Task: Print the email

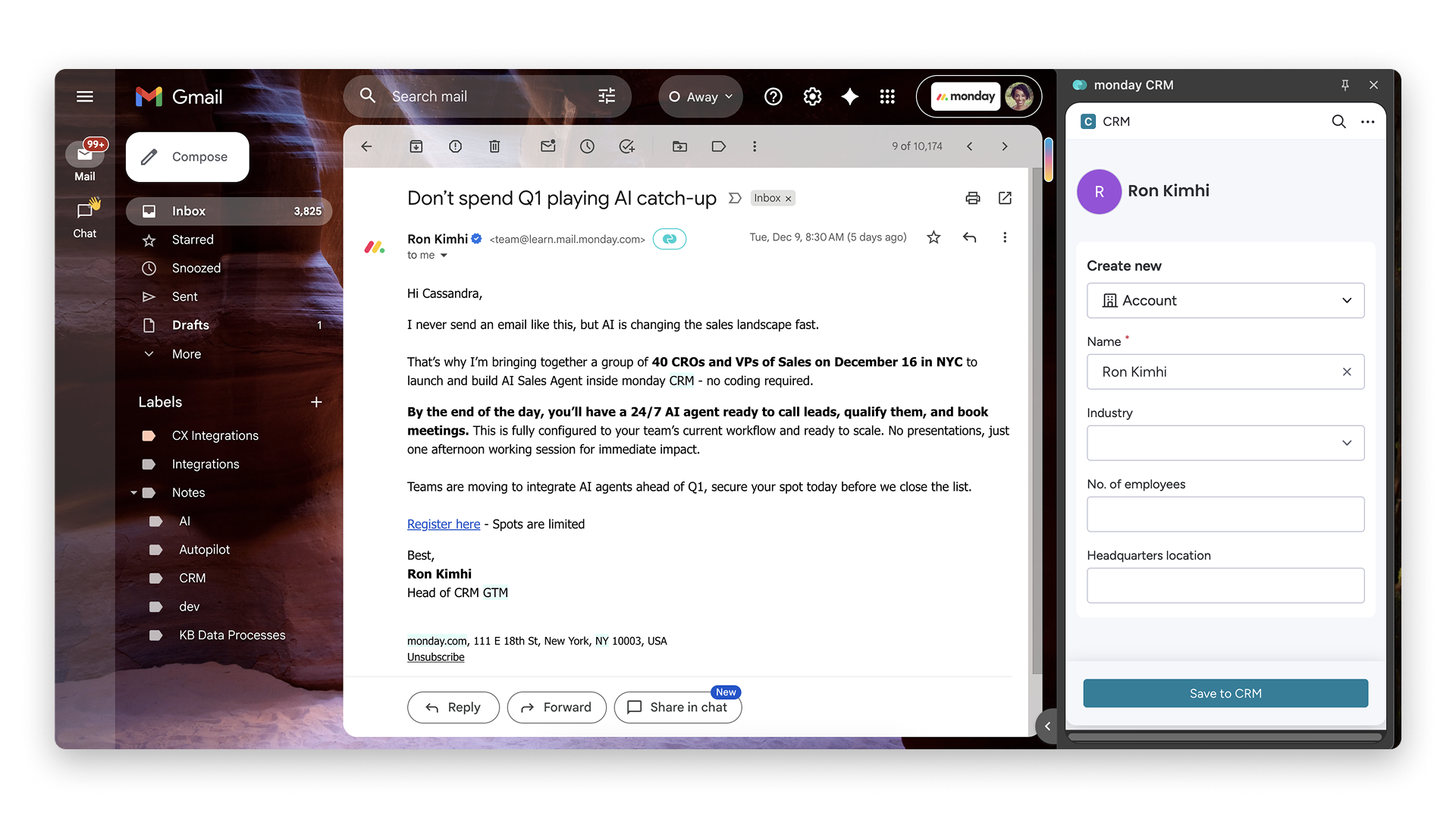Action: 973,198
